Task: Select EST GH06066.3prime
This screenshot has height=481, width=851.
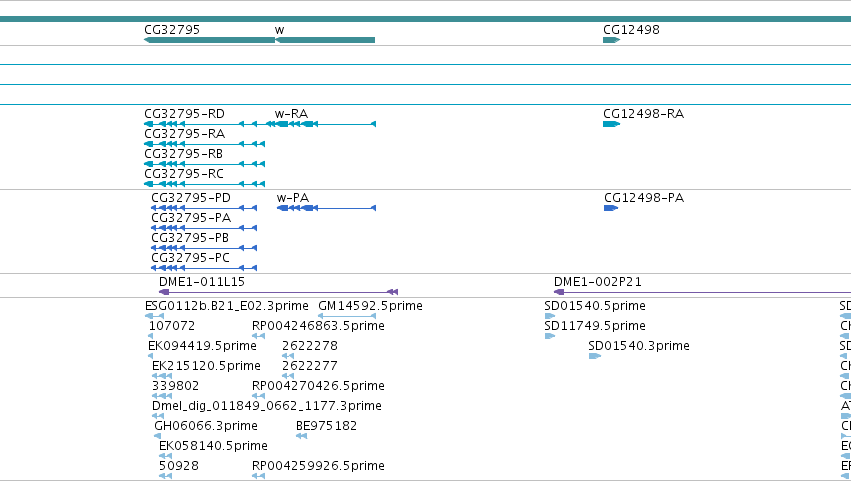Action: pos(206,427)
